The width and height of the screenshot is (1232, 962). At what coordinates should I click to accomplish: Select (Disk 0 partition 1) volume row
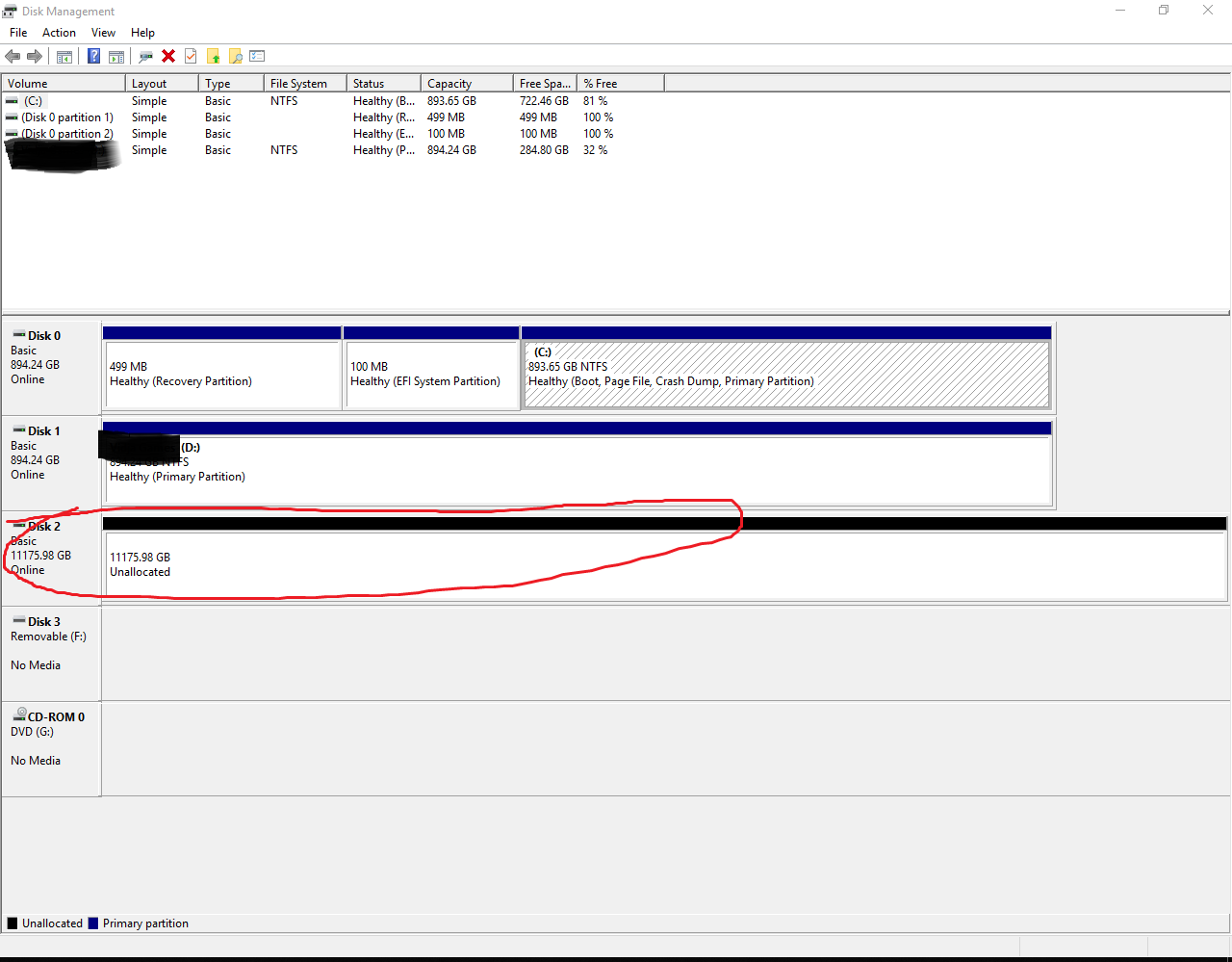67,117
